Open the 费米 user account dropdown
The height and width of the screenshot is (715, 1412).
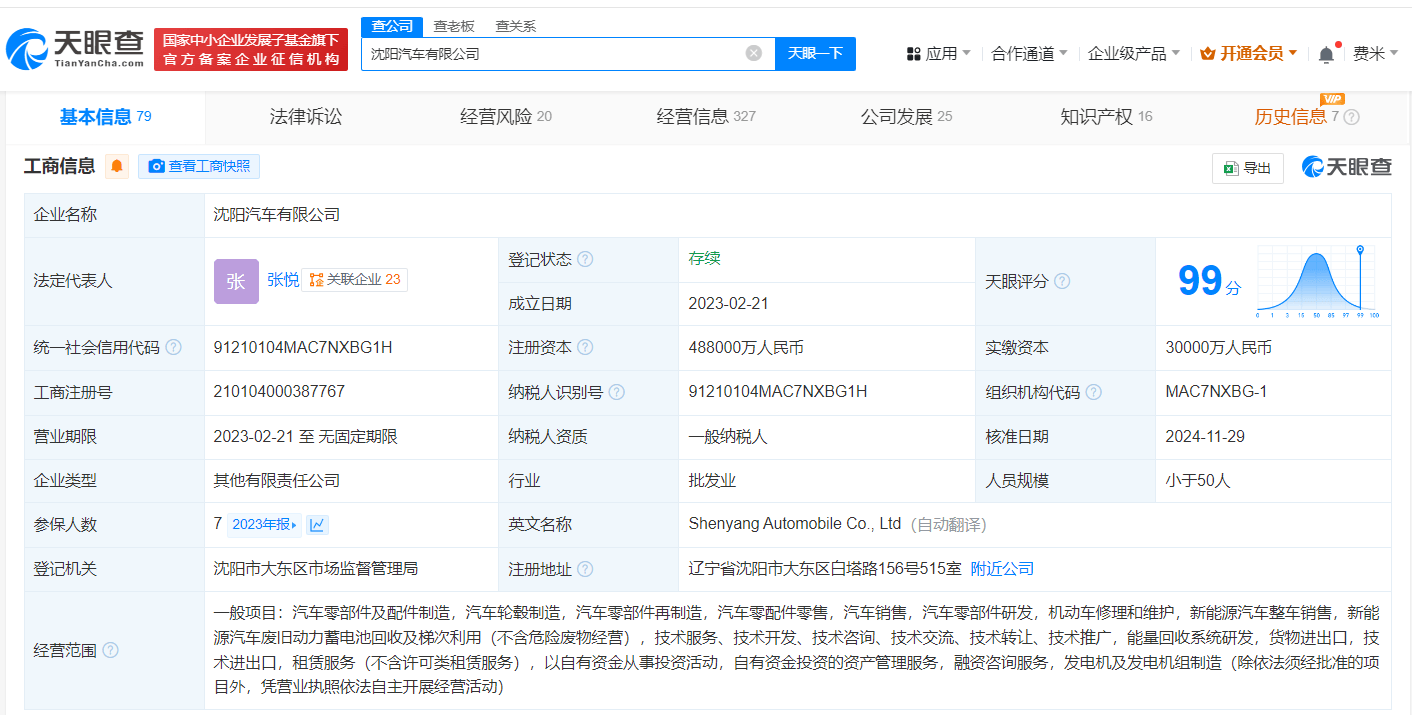pos(1375,54)
